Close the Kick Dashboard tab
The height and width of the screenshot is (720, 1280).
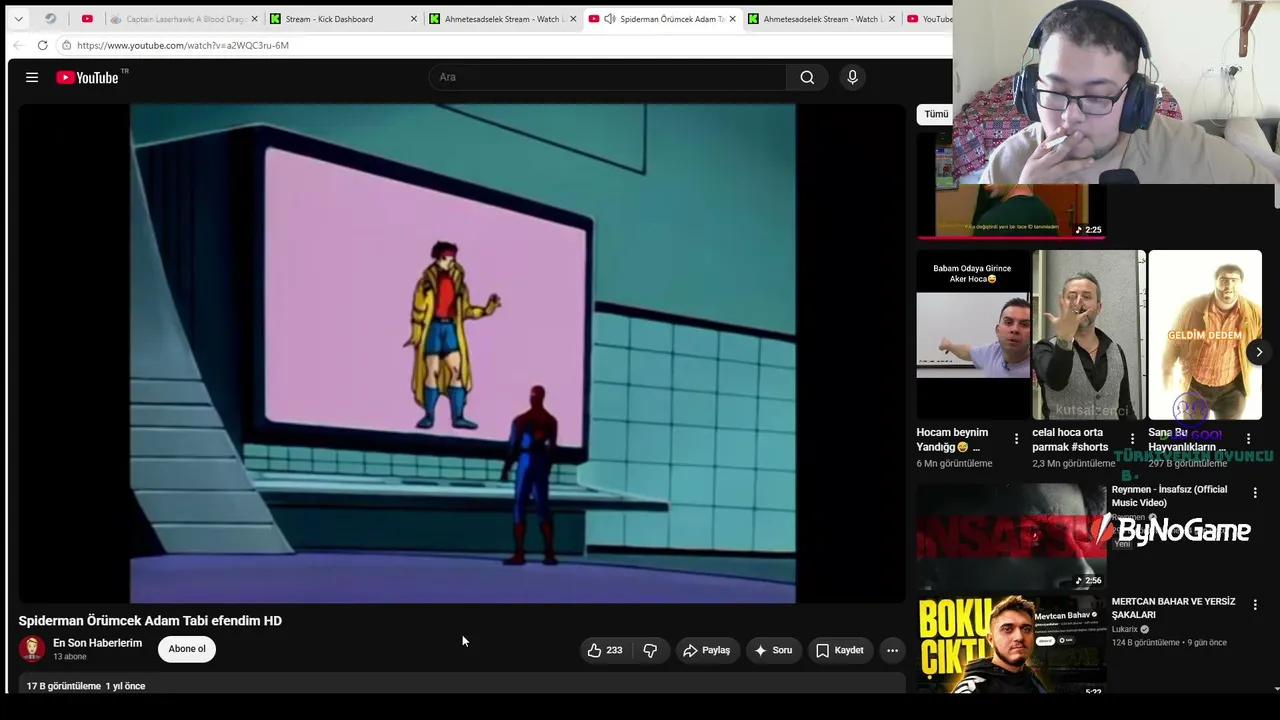[414, 19]
